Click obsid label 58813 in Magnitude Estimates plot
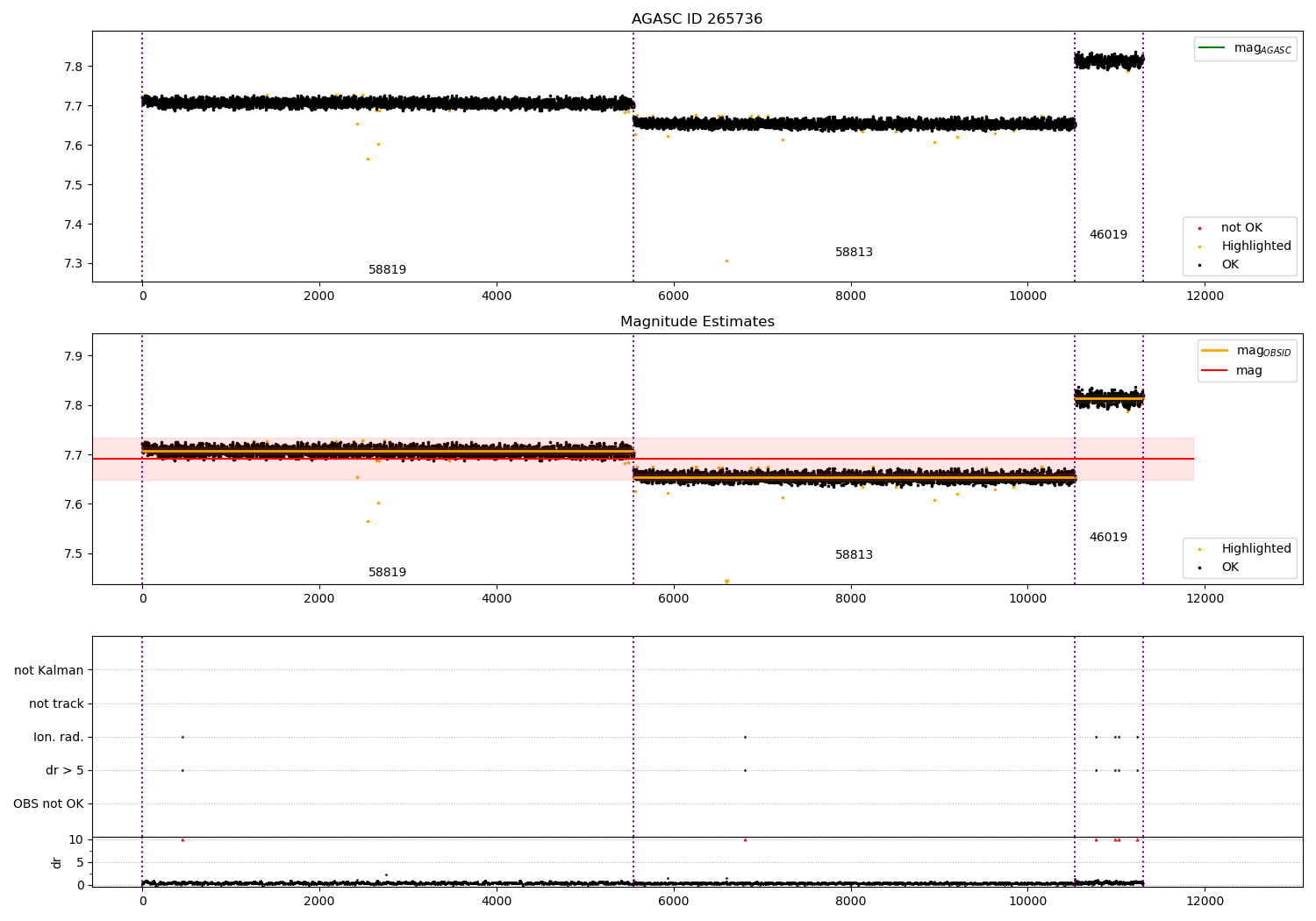 (854, 555)
